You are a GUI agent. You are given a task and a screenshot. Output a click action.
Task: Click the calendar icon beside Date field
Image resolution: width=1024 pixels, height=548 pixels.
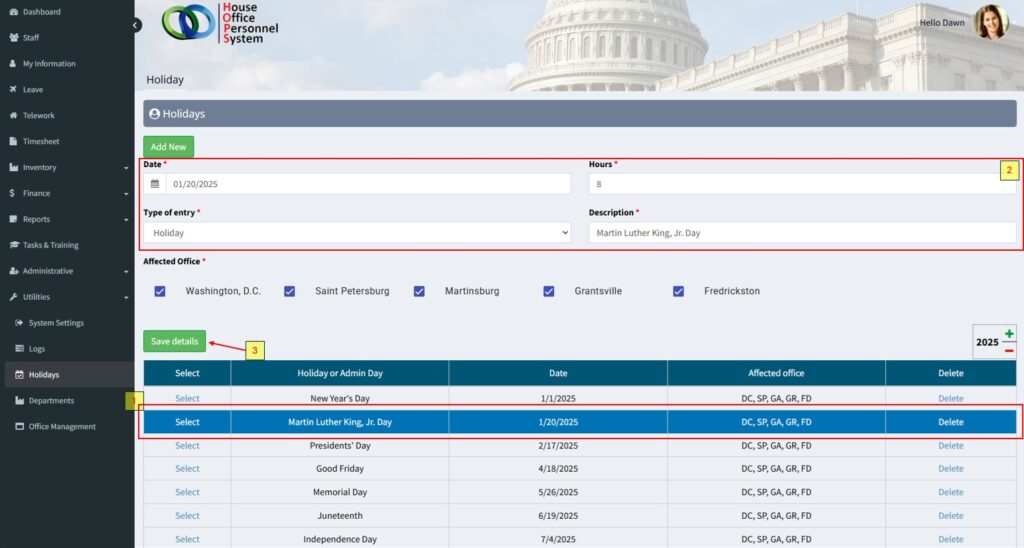click(x=155, y=184)
